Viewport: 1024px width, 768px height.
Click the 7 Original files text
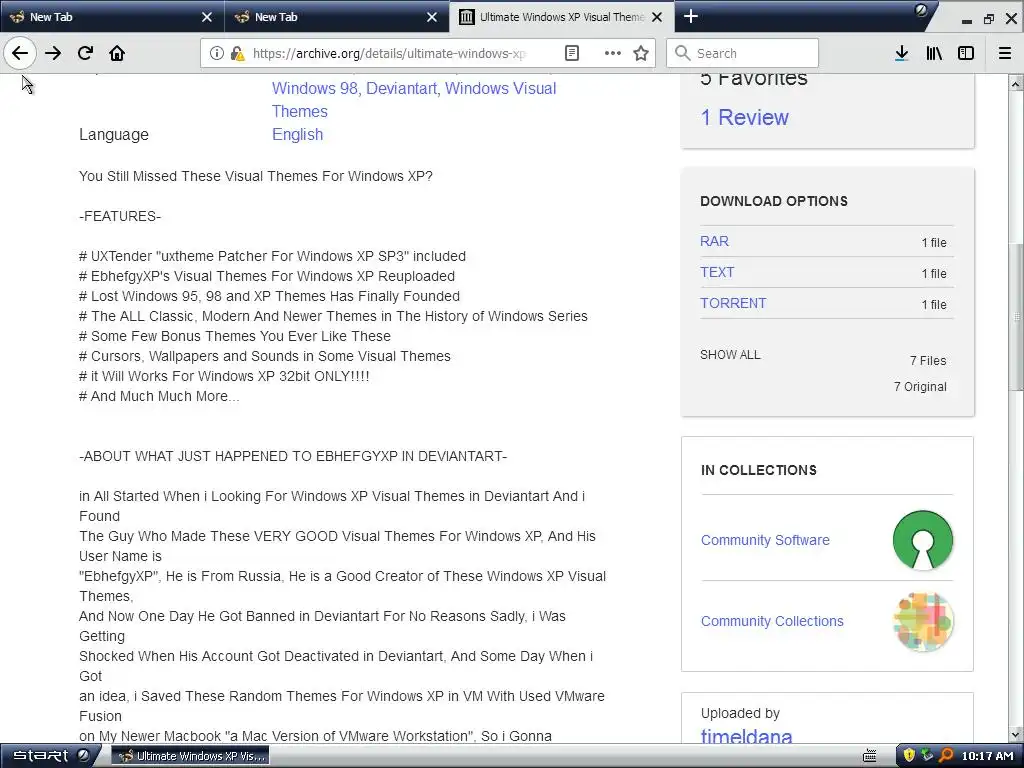(x=920, y=387)
